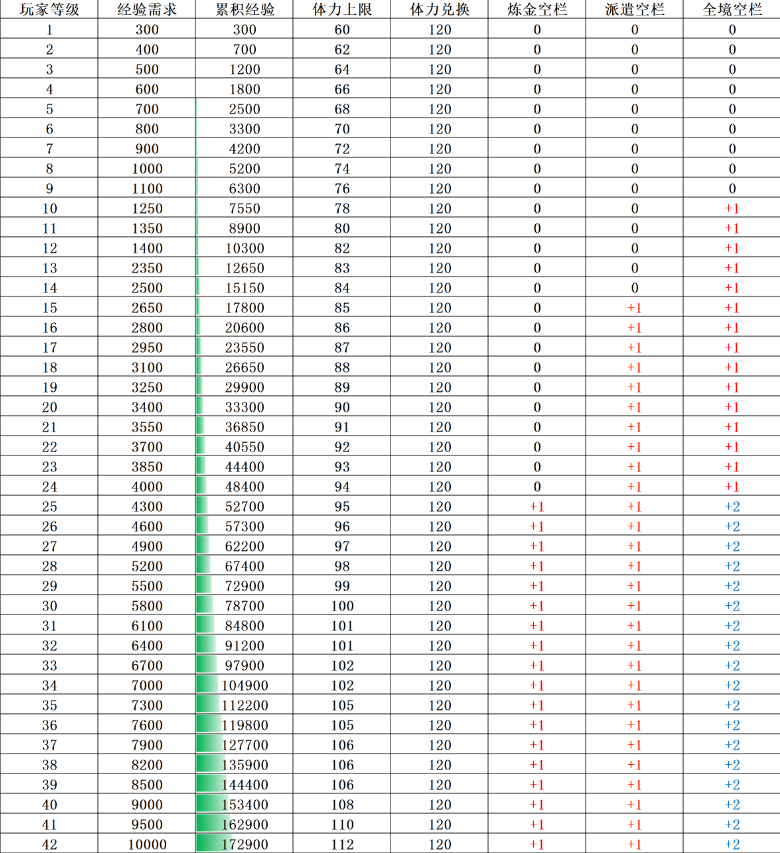The width and height of the screenshot is (780, 853).
Task: Click the 派遣空栏 +1 cell for level 15
Action: pos(634,307)
